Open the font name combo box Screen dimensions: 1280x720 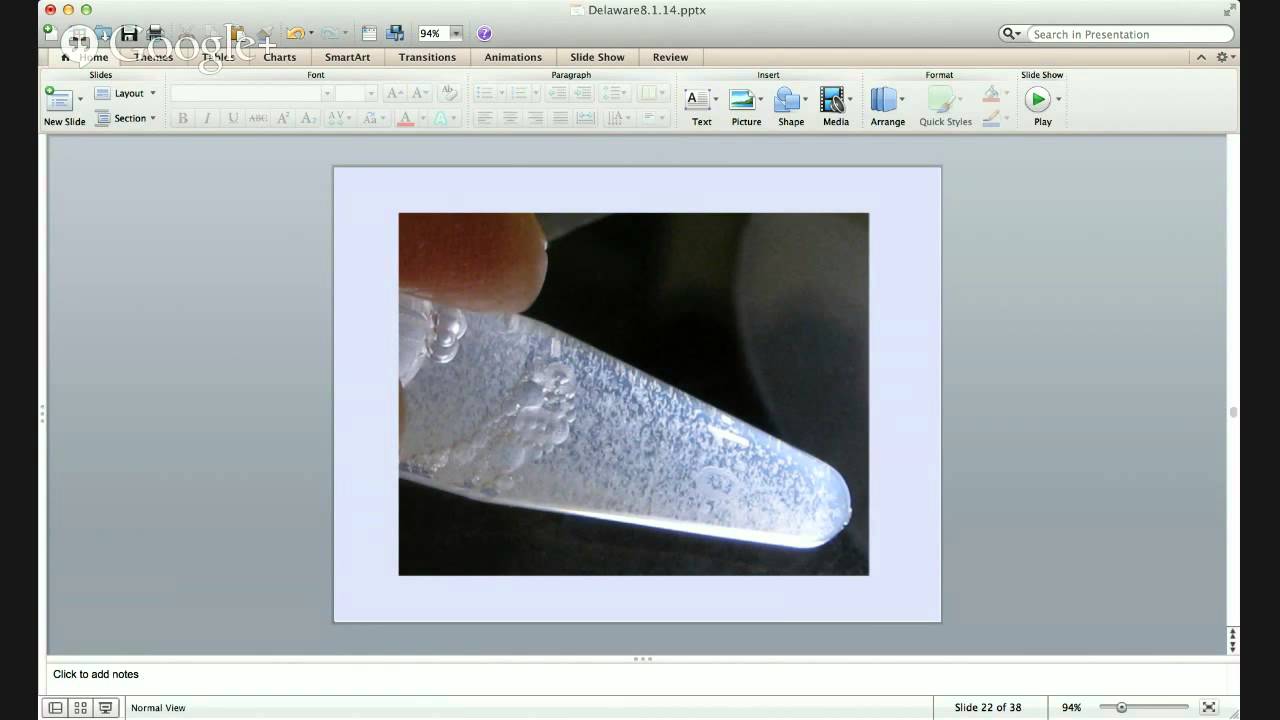point(252,93)
